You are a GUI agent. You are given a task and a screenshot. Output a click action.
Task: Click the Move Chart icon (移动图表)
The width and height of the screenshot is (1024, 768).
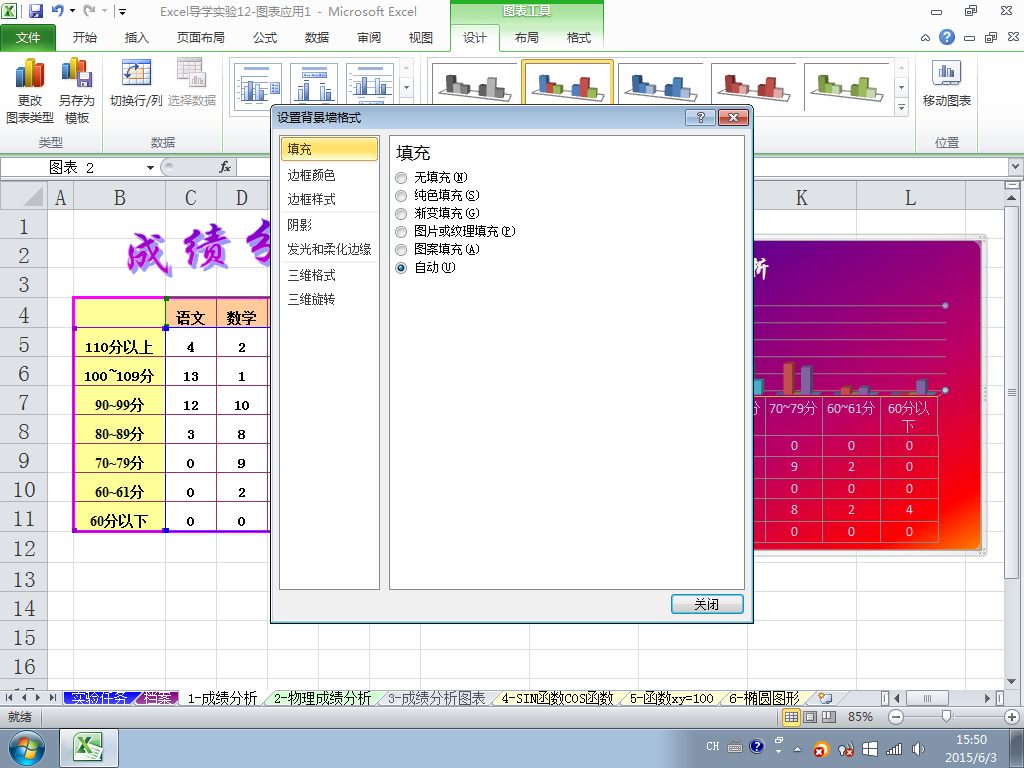(x=946, y=83)
